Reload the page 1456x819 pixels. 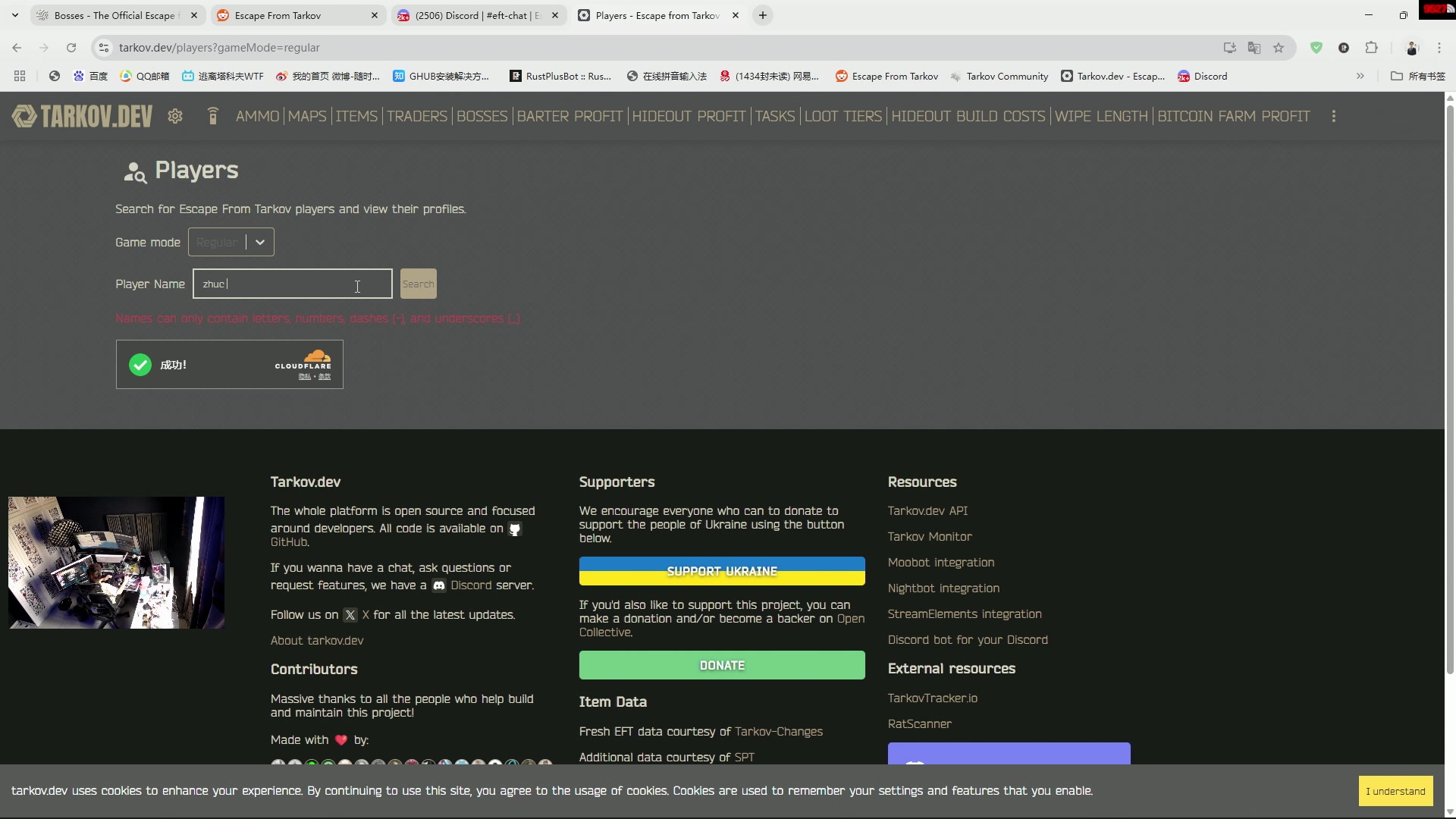[71, 48]
